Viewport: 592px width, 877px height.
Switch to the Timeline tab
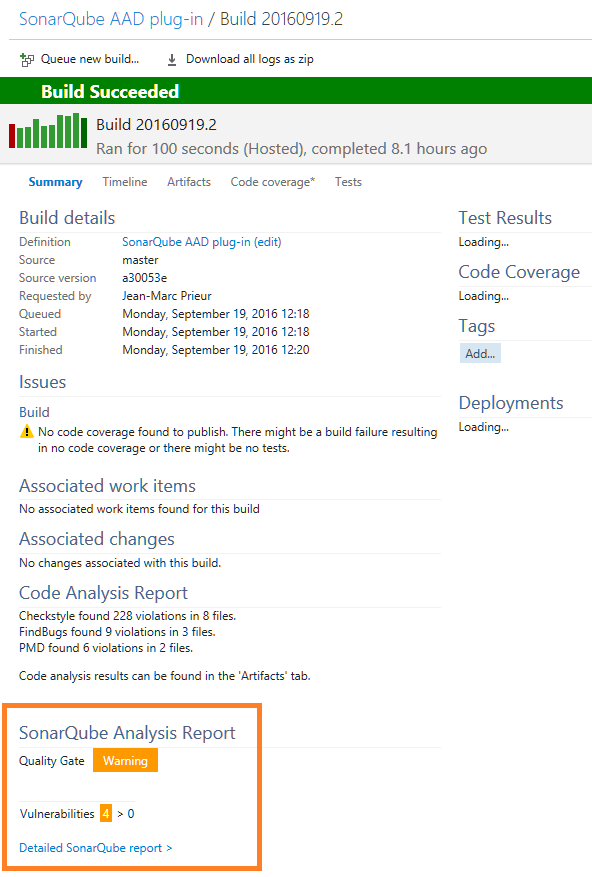point(125,182)
